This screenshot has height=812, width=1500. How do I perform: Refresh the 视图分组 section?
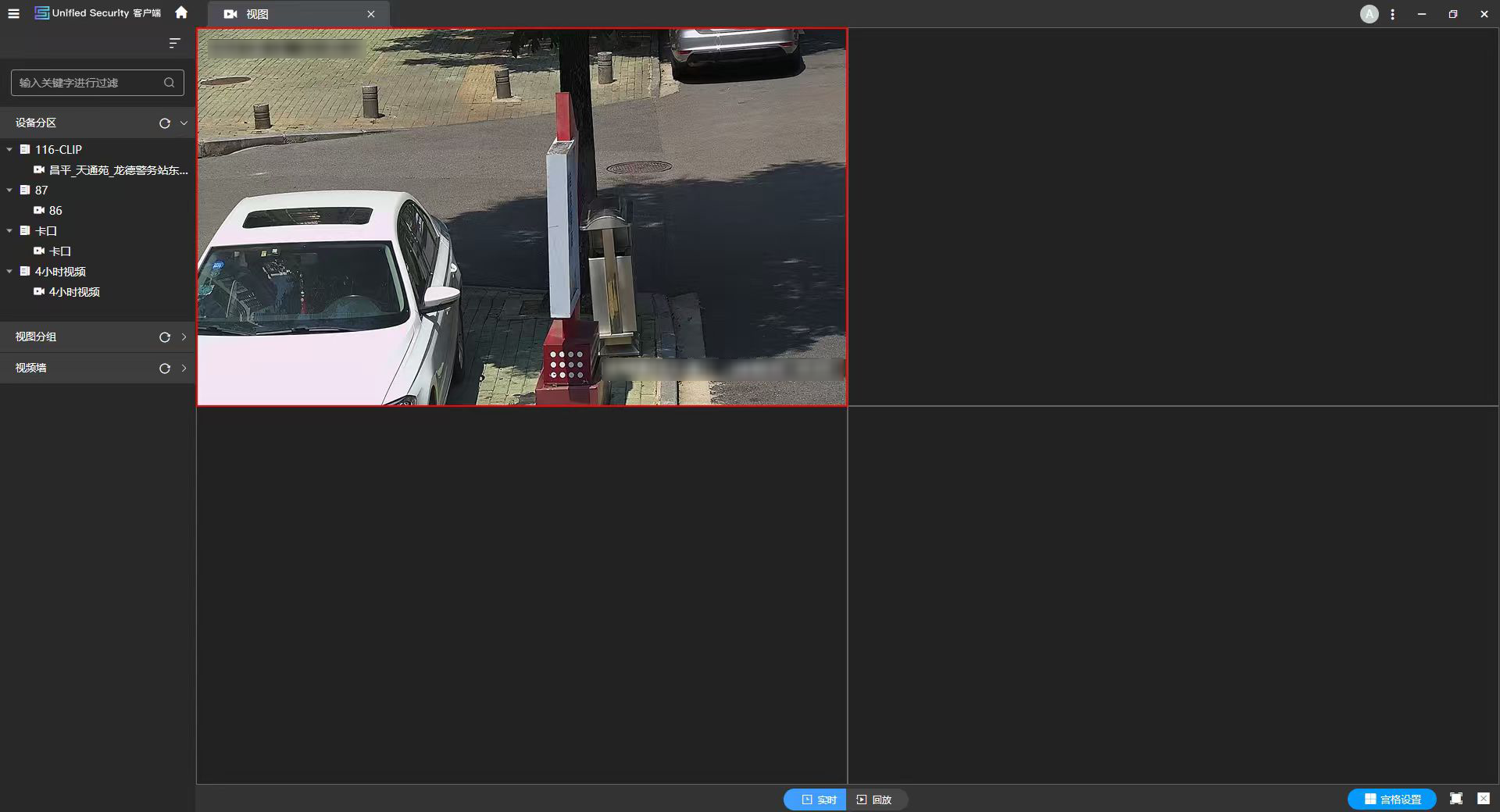(x=165, y=337)
